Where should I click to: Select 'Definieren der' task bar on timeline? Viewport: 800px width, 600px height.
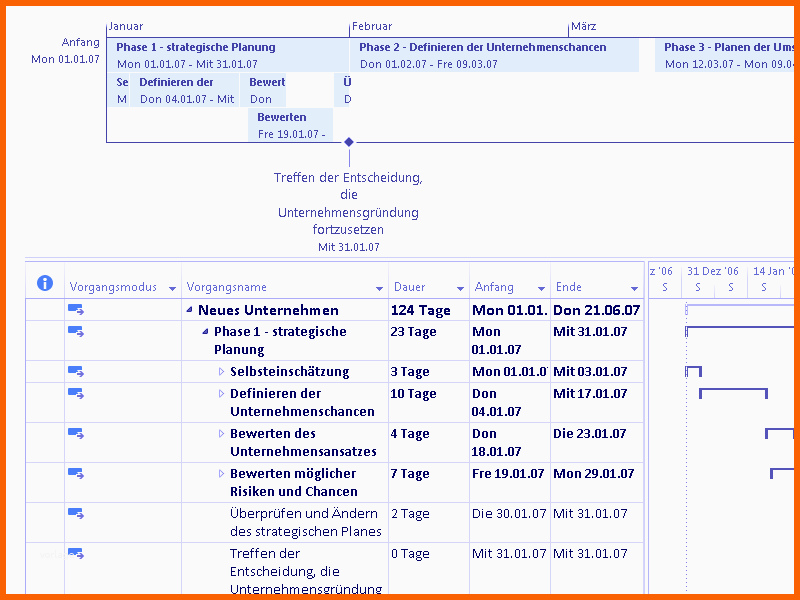(x=184, y=90)
